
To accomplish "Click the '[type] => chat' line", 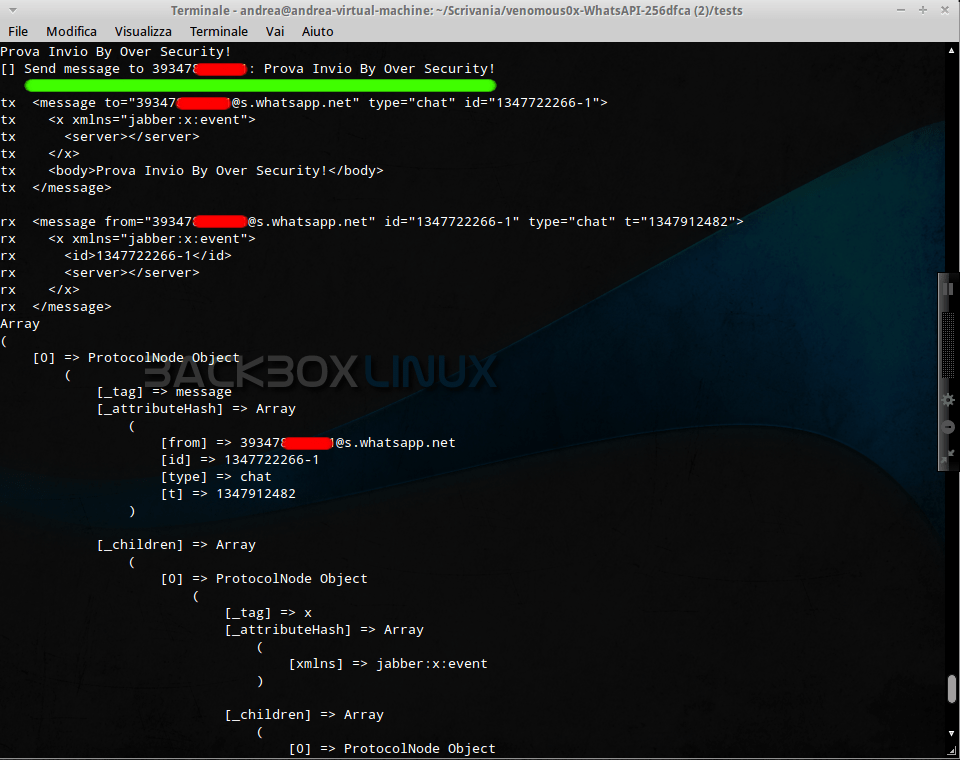I will [216, 476].
